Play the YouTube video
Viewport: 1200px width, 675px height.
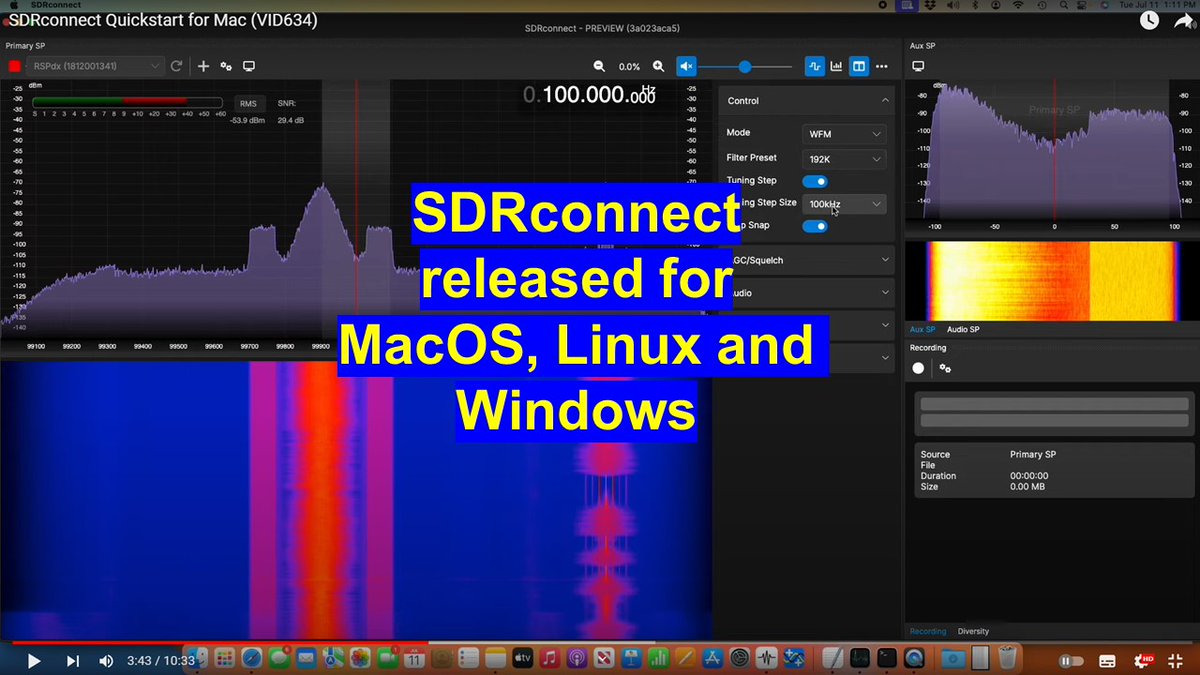point(33,661)
